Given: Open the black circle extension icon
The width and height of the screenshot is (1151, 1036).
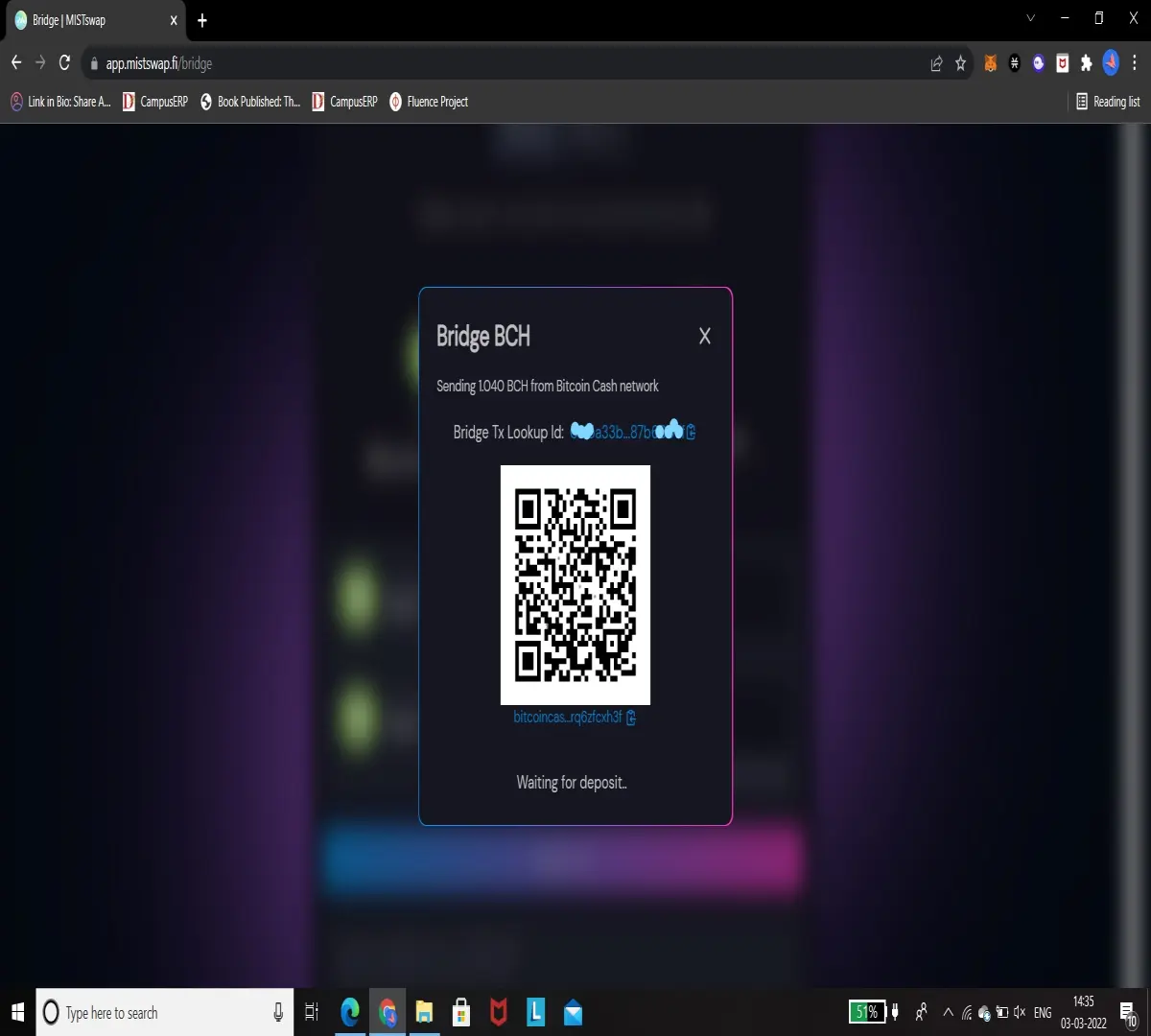Looking at the screenshot, I should [1015, 63].
